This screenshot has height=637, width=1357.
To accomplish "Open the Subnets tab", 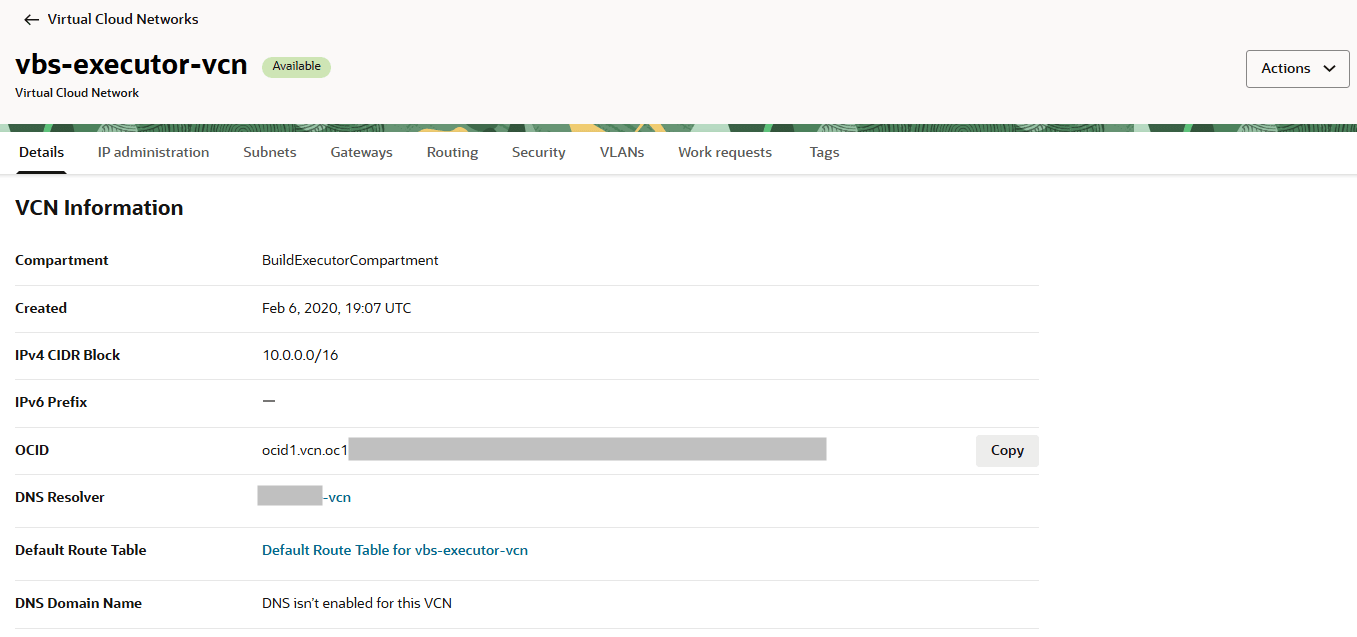I will 269,152.
